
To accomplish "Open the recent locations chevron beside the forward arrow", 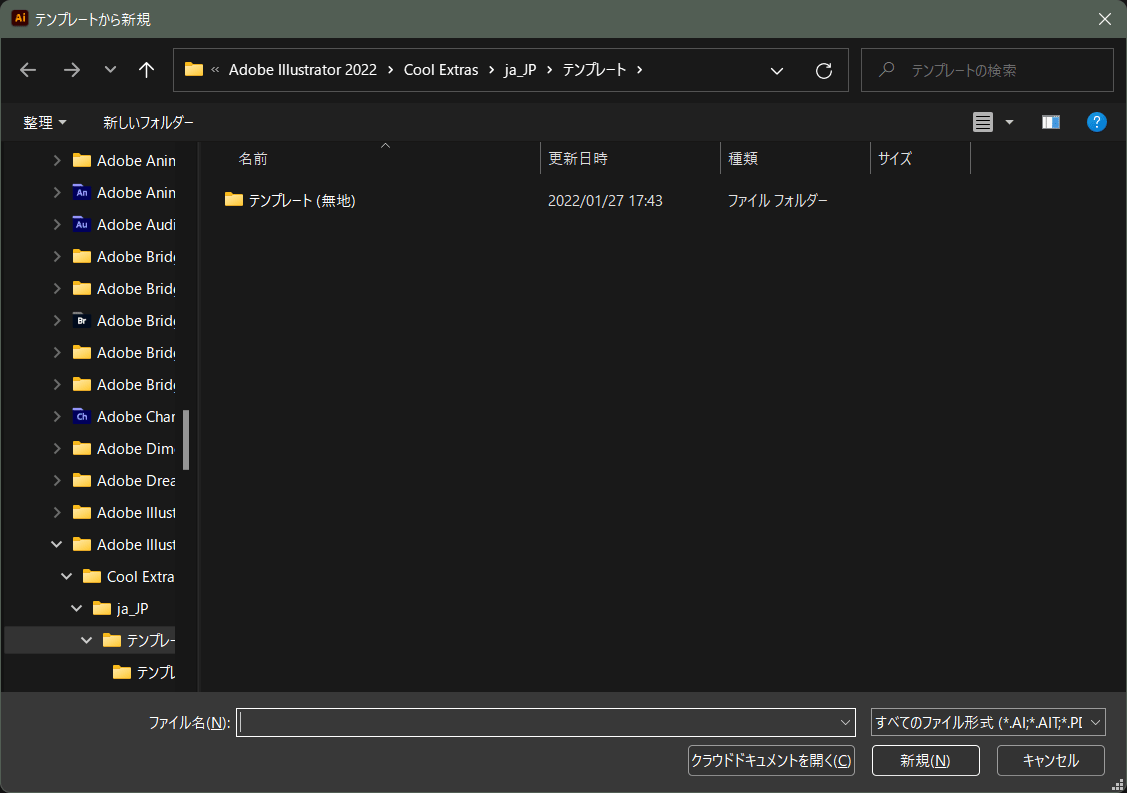I will coord(110,70).
